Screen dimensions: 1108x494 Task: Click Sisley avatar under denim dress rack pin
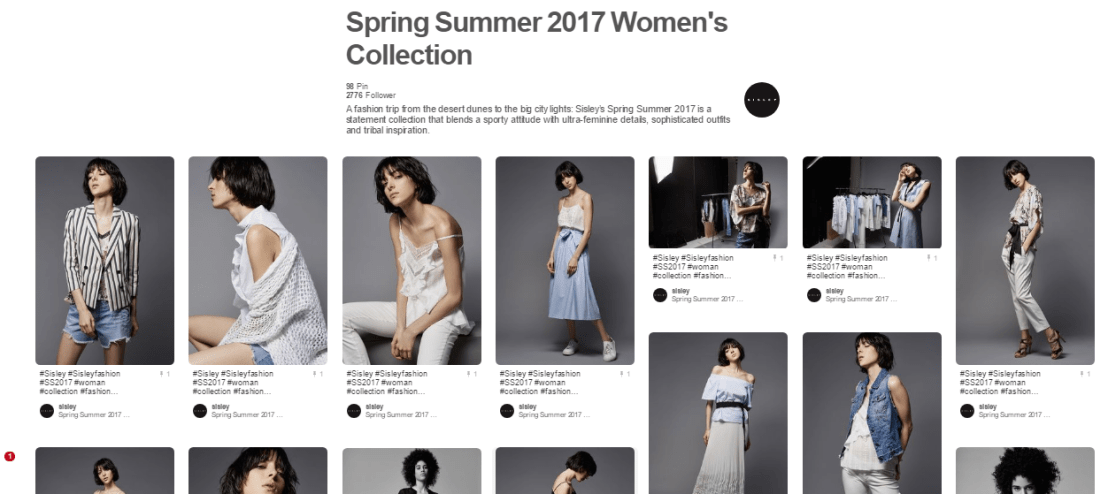[814, 295]
